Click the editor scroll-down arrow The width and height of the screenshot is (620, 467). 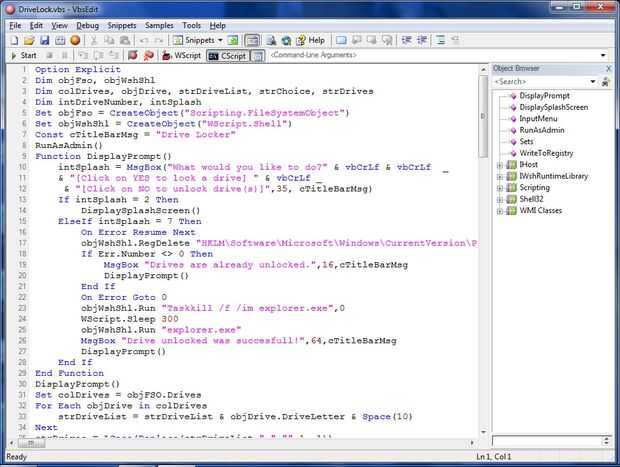[x=483, y=432]
